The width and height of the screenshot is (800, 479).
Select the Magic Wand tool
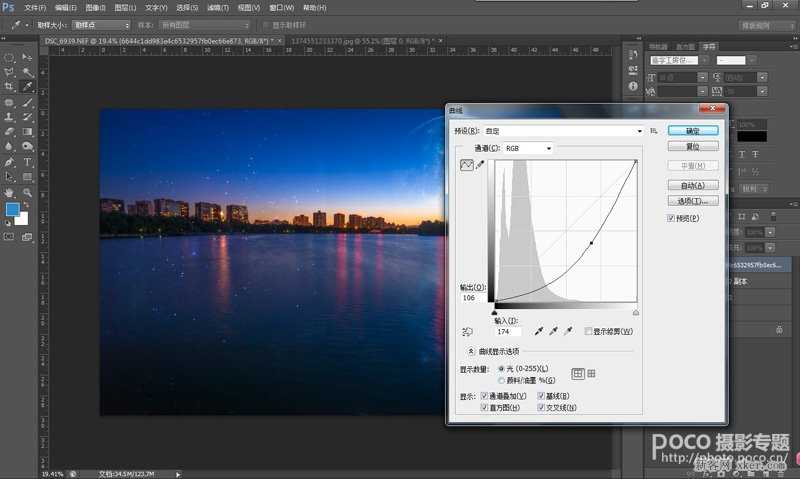[x=27, y=72]
